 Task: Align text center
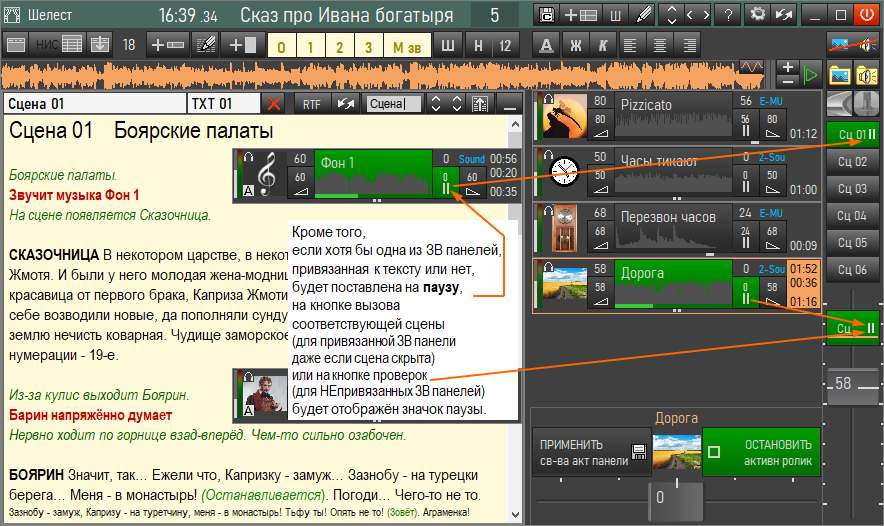(x=660, y=45)
